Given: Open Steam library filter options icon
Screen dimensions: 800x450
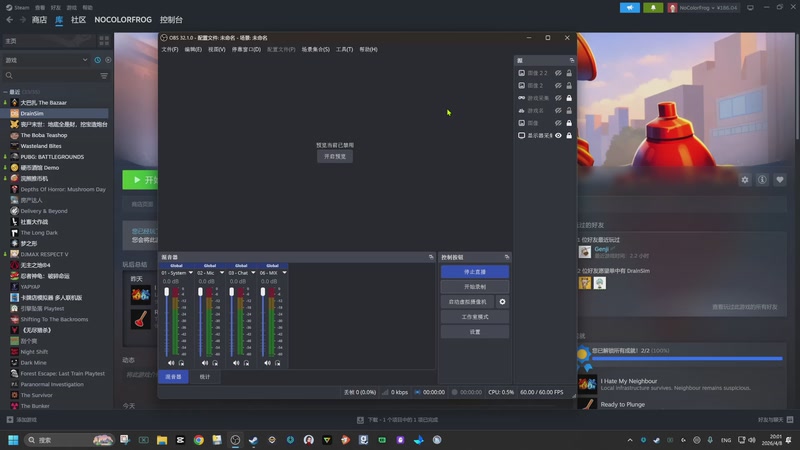Looking at the screenshot, I should (104, 76).
